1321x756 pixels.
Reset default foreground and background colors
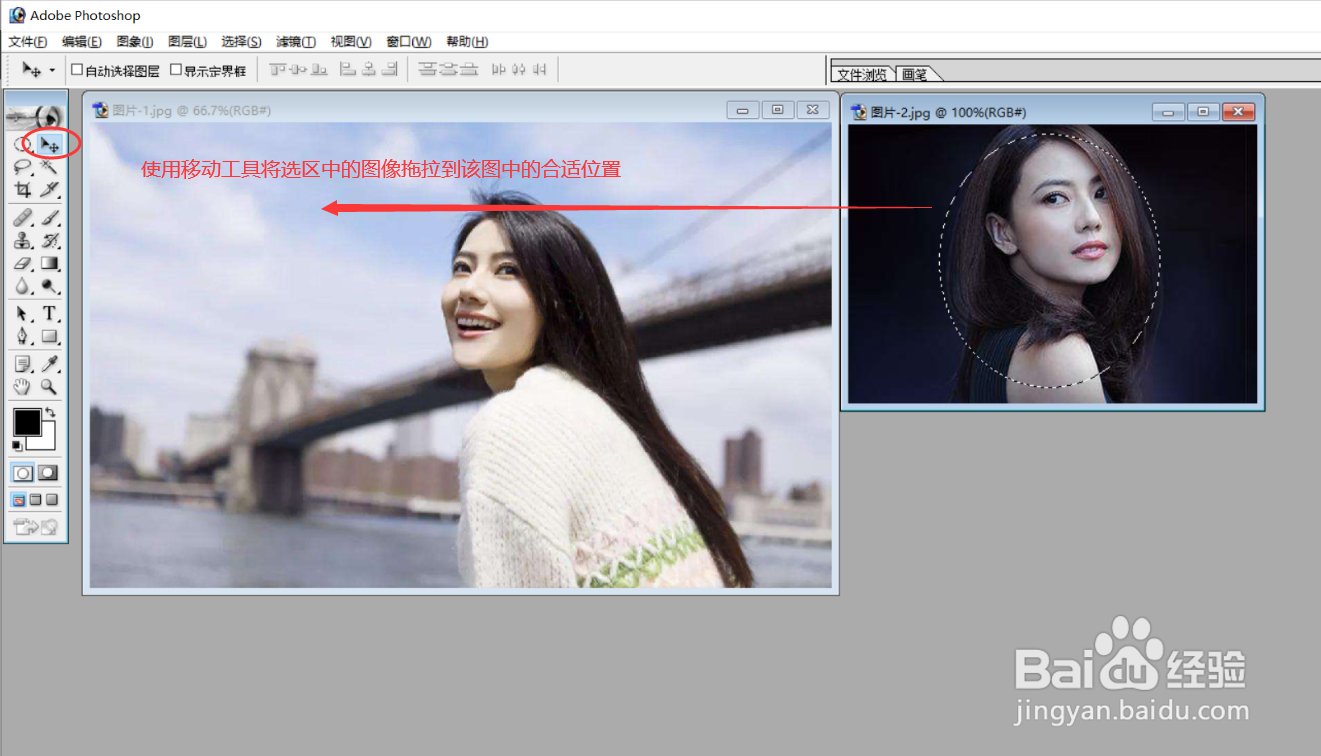17,445
